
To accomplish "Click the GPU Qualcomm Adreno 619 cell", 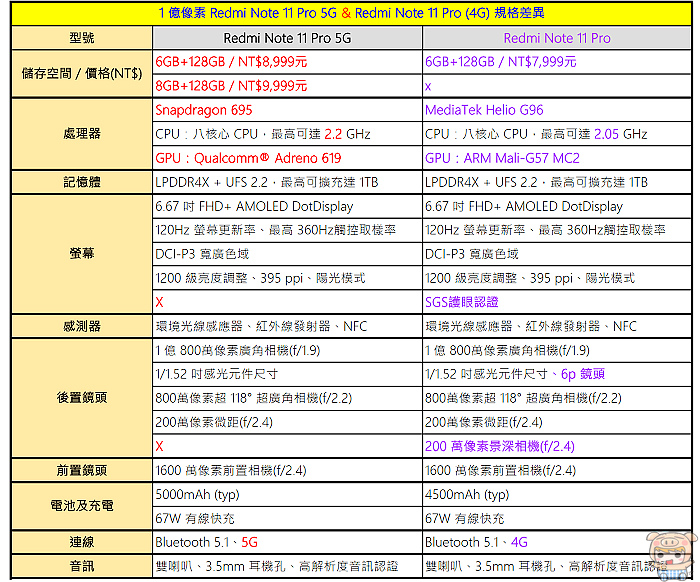I will click(287, 158).
